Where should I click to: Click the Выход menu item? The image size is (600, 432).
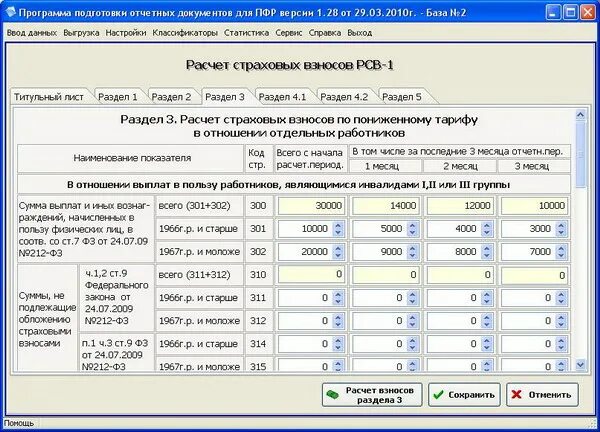pyautogui.click(x=360, y=33)
